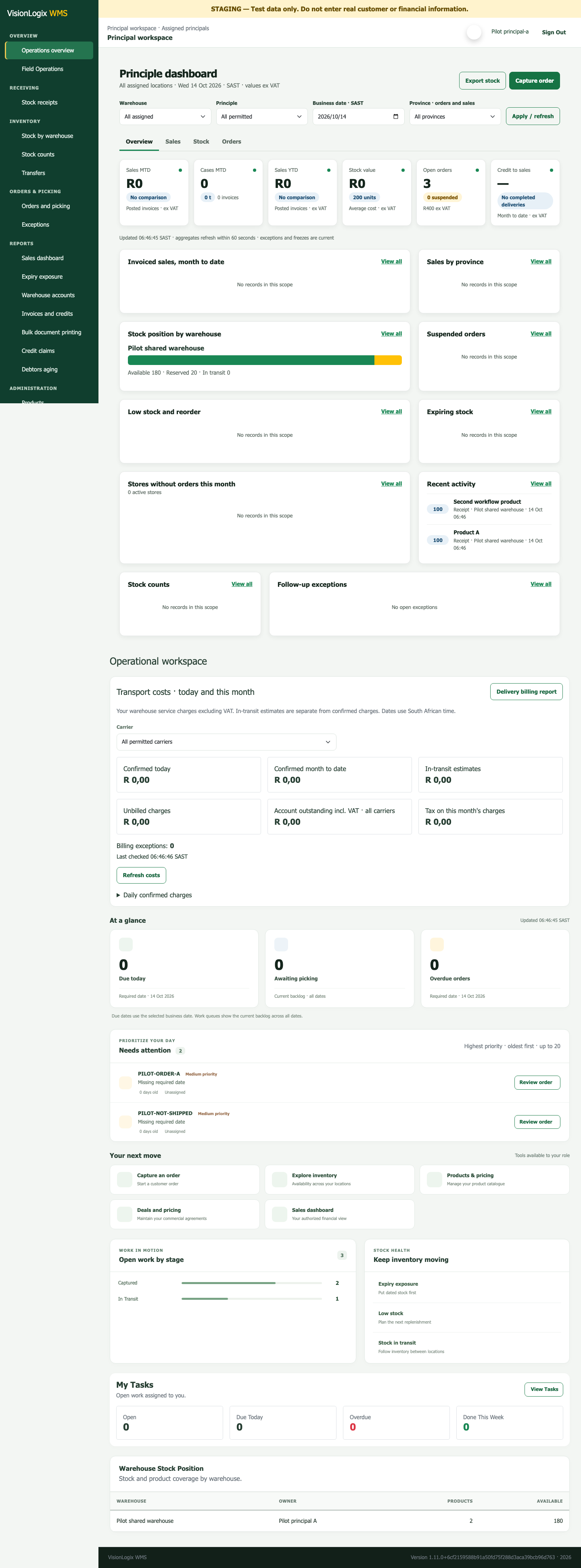This screenshot has height=1568, width=581.
Task: Switch to the Sales tab
Action: (x=173, y=142)
